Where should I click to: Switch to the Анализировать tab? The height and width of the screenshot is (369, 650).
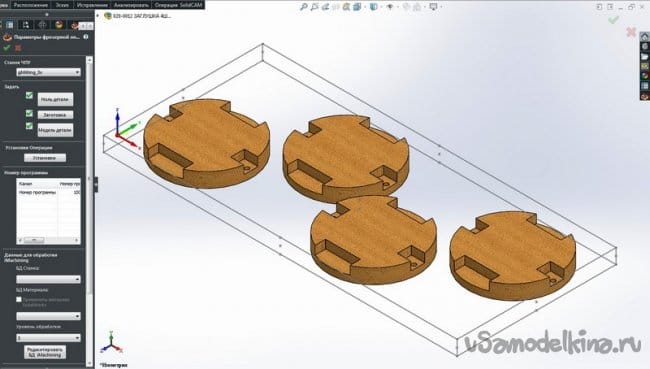coord(131,5)
